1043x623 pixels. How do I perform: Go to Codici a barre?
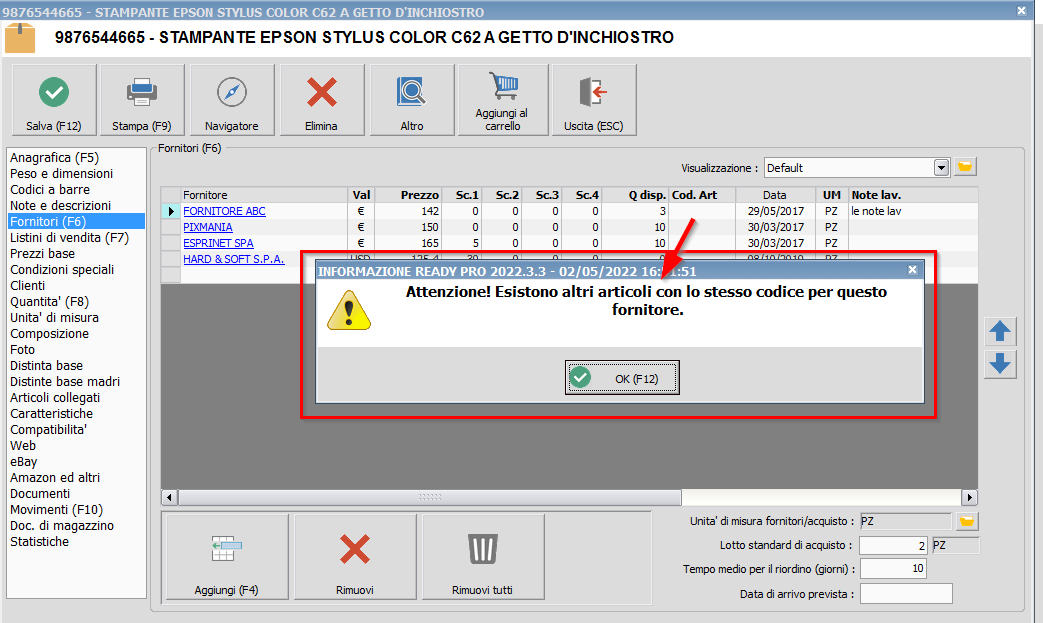coord(50,189)
